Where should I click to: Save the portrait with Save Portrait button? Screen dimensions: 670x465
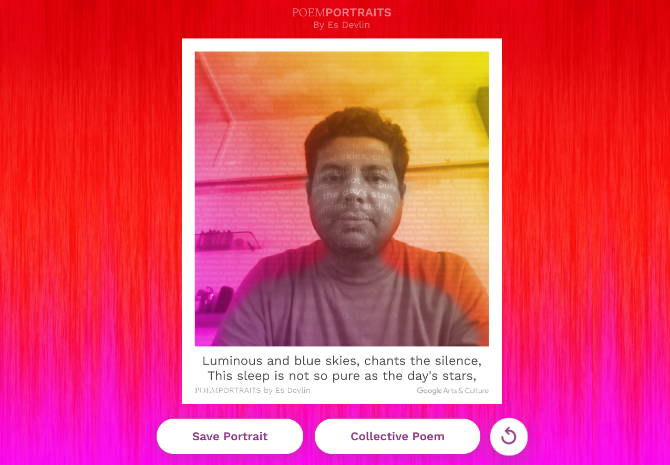tap(230, 436)
